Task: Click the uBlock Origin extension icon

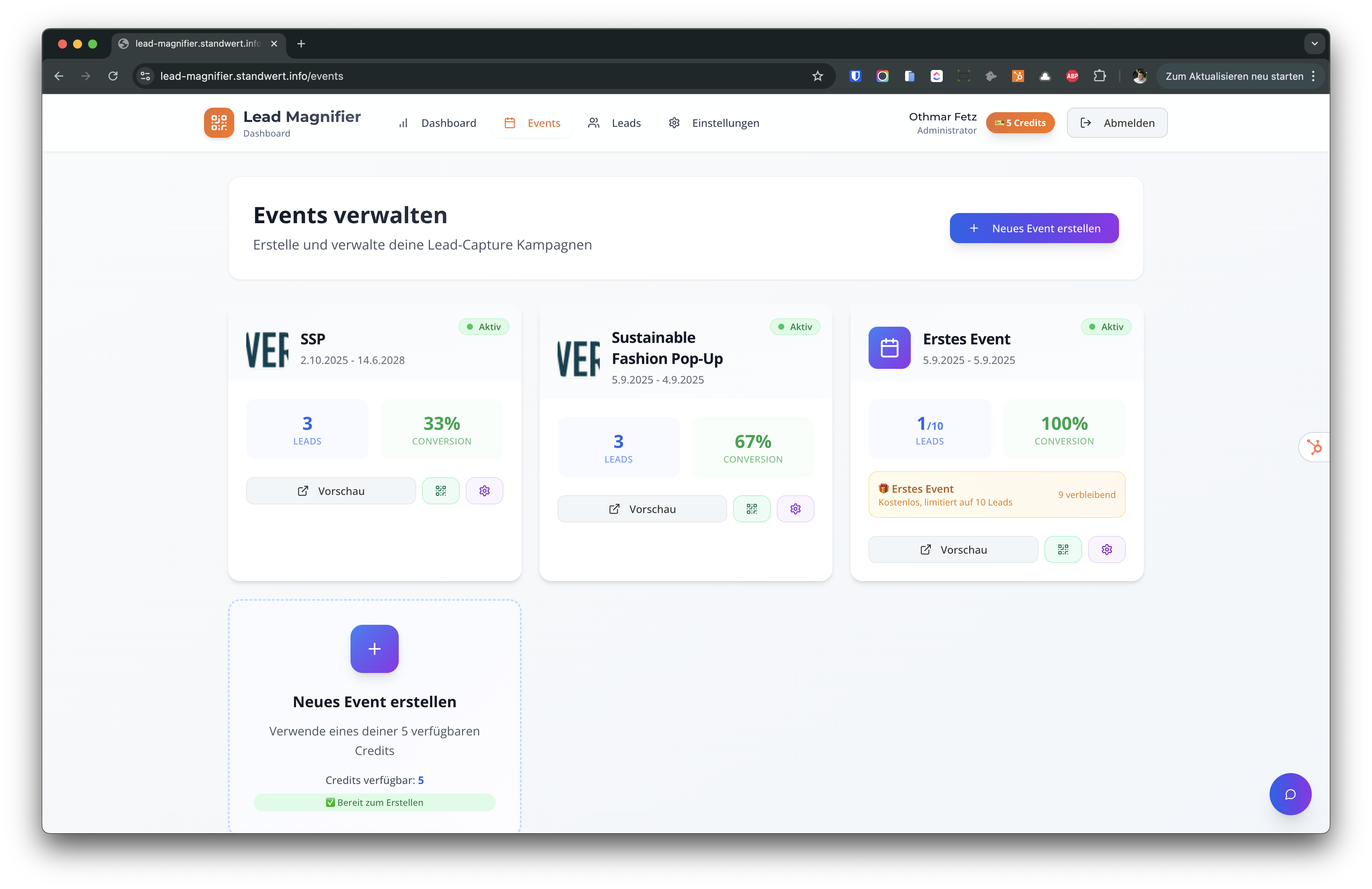Action: point(855,76)
